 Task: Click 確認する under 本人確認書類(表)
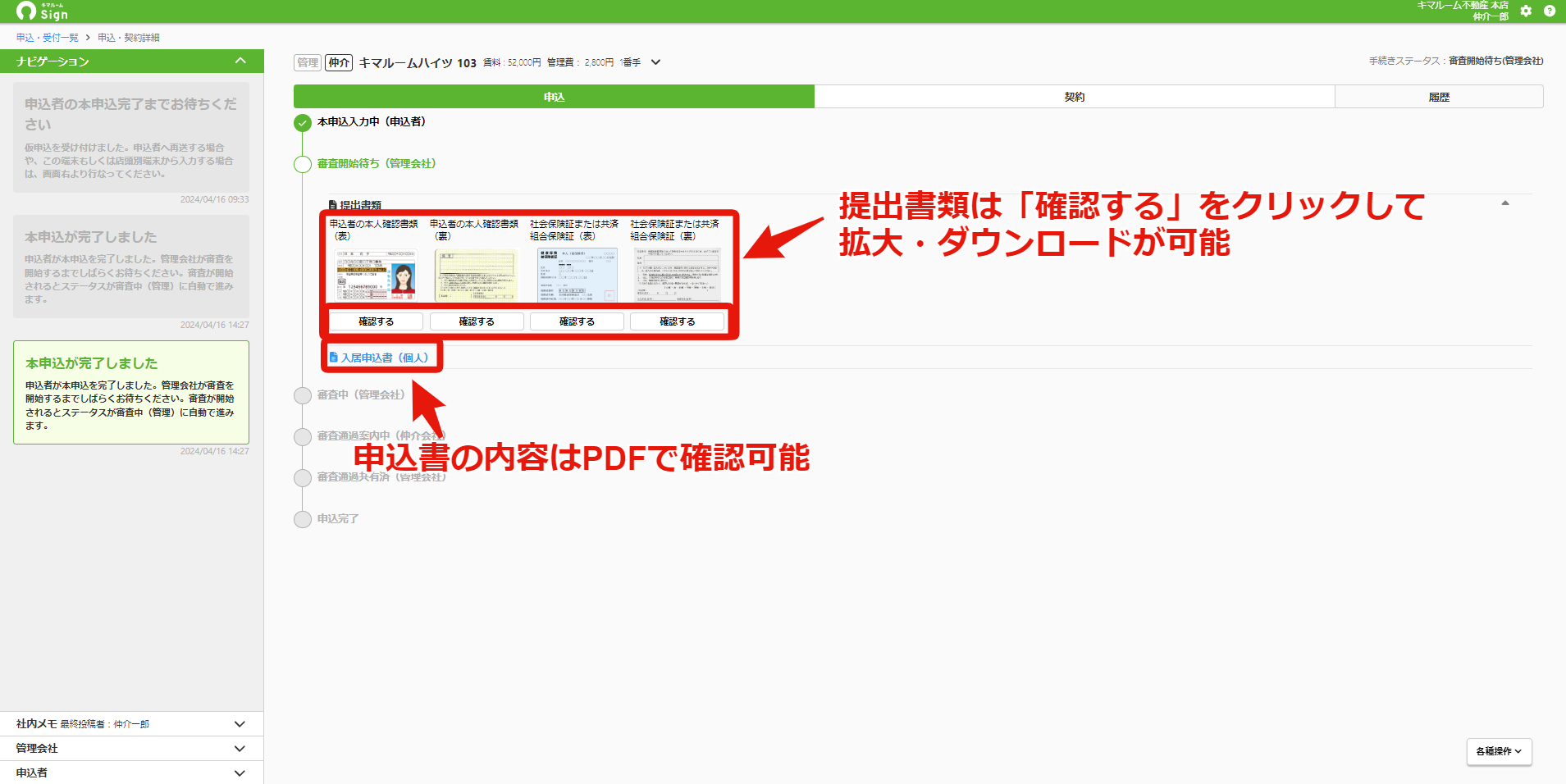[376, 321]
